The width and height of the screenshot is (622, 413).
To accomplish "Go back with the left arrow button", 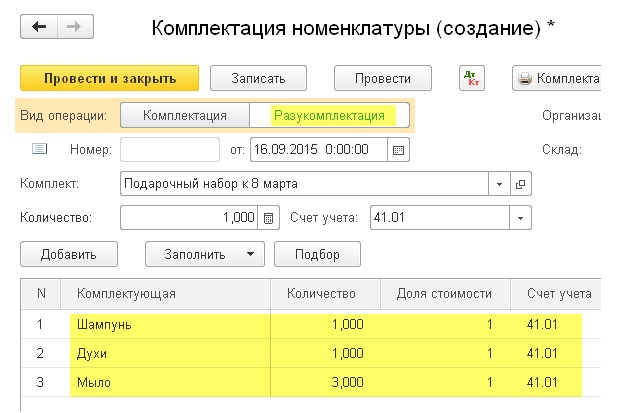I will click(x=39, y=27).
